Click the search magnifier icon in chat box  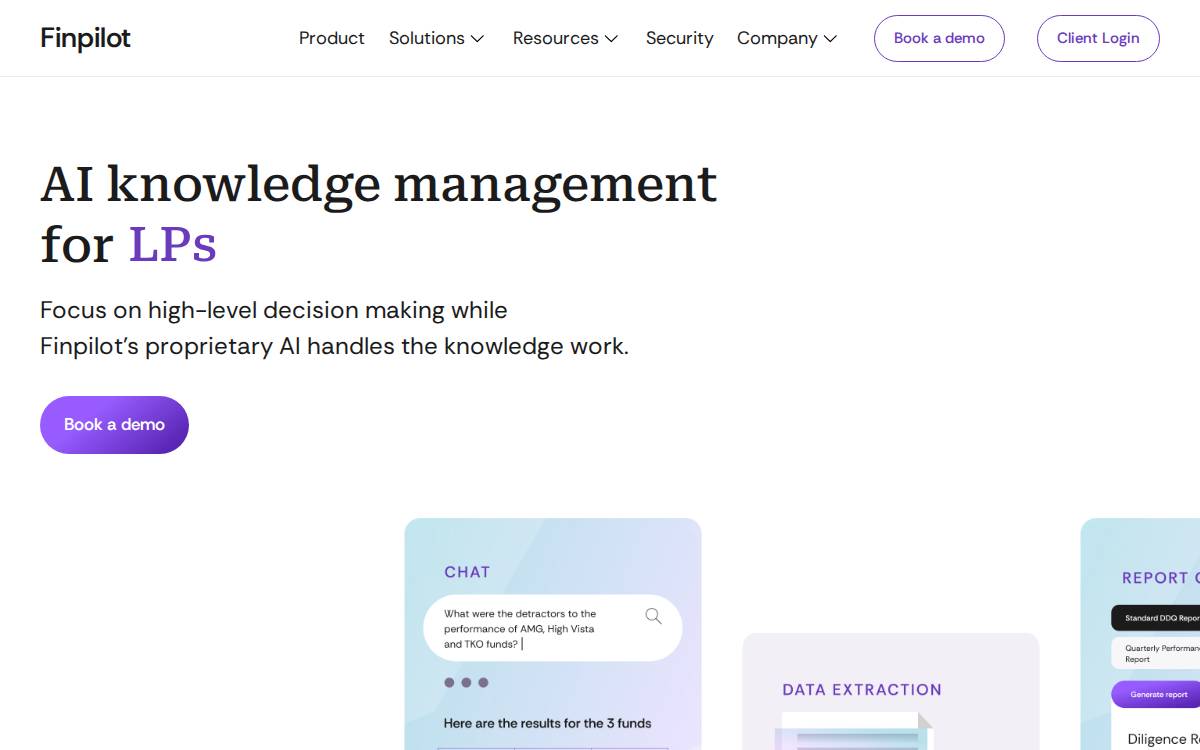coord(653,616)
